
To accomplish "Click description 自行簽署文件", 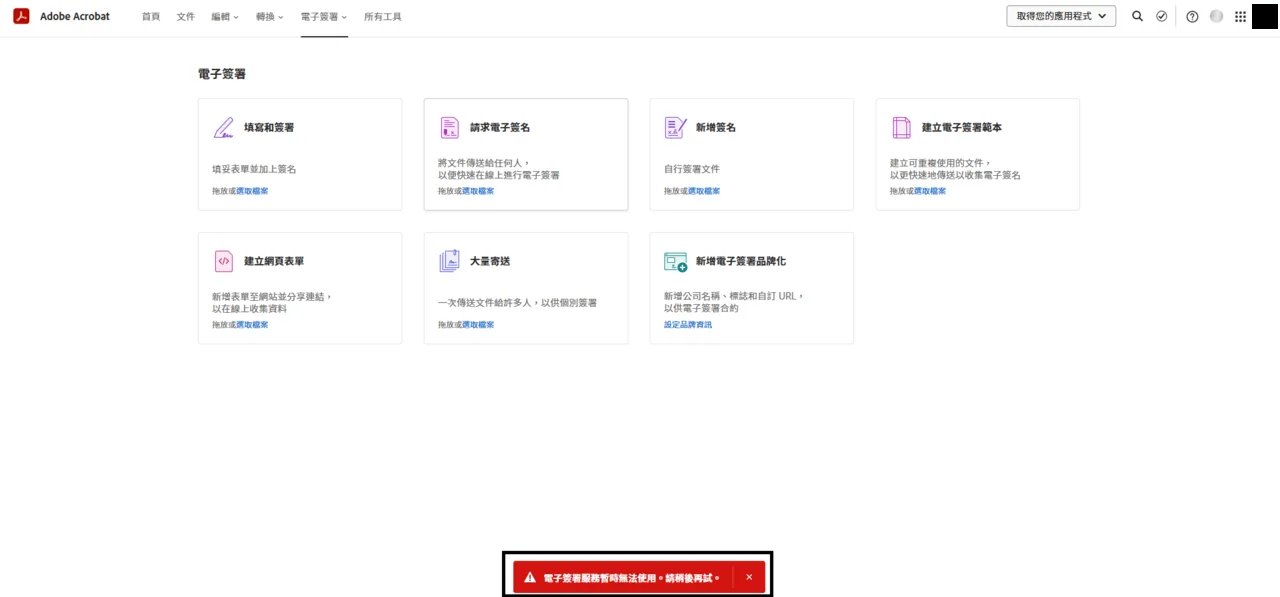I will tap(692, 169).
